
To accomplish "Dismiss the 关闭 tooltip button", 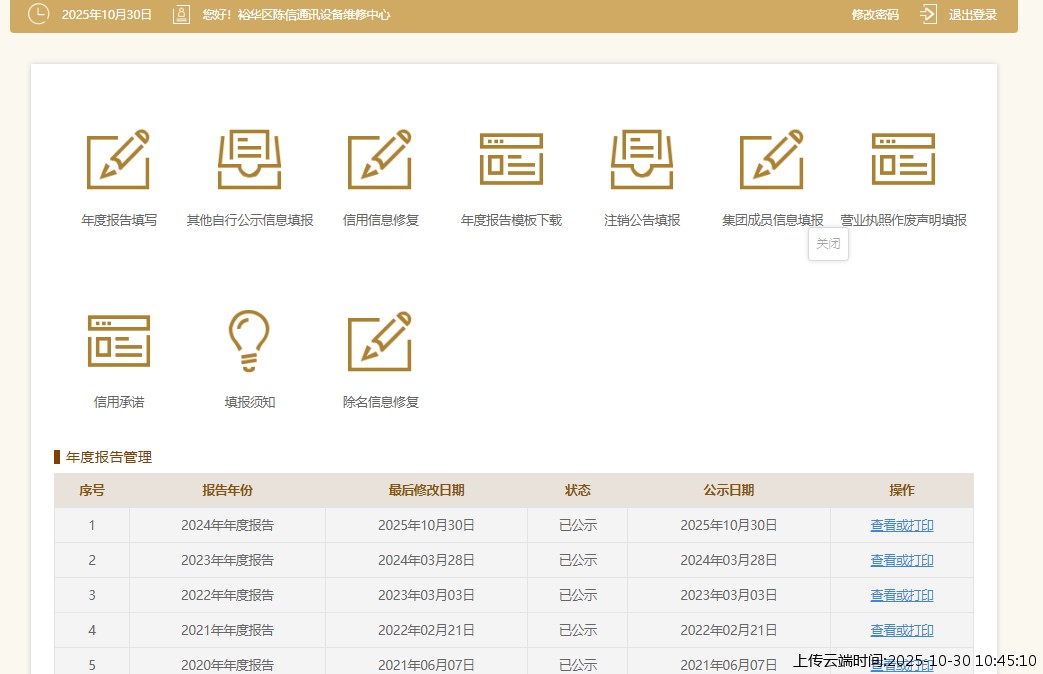I will 828,244.
